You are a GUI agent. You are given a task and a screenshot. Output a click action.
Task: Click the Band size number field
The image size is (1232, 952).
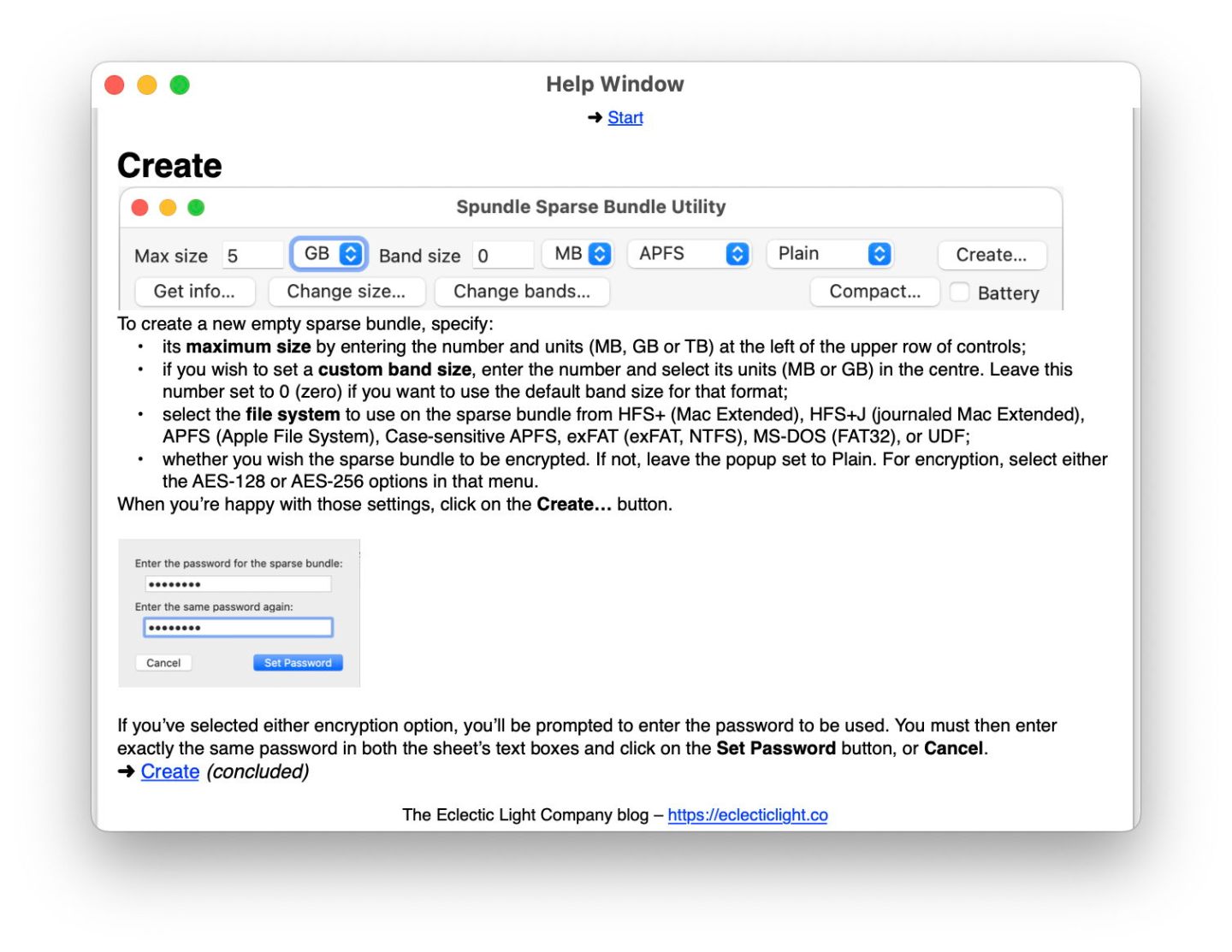point(503,256)
